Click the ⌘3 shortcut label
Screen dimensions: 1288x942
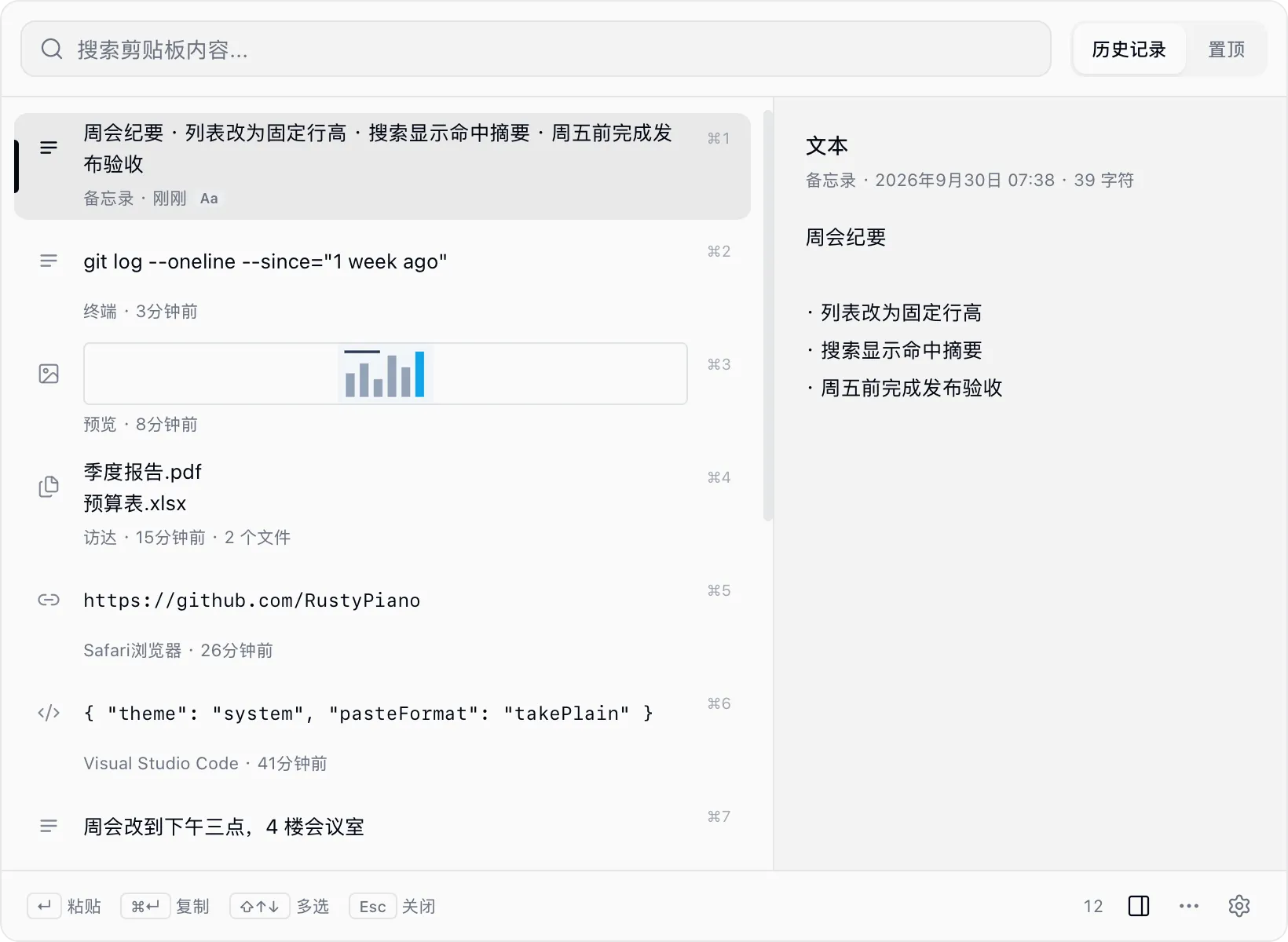[x=719, y=364]
